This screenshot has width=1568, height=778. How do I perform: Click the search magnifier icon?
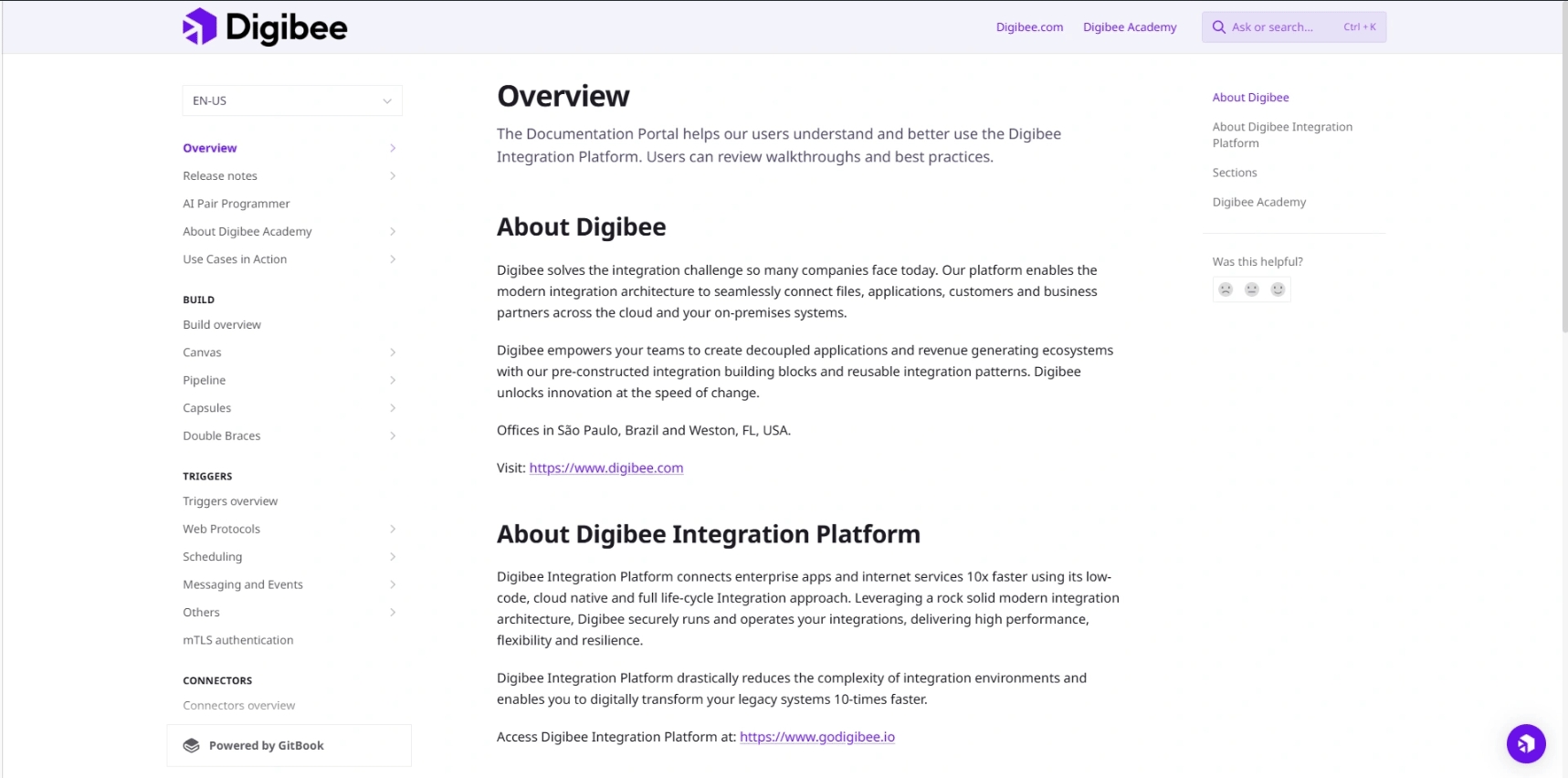point(1218,27)
